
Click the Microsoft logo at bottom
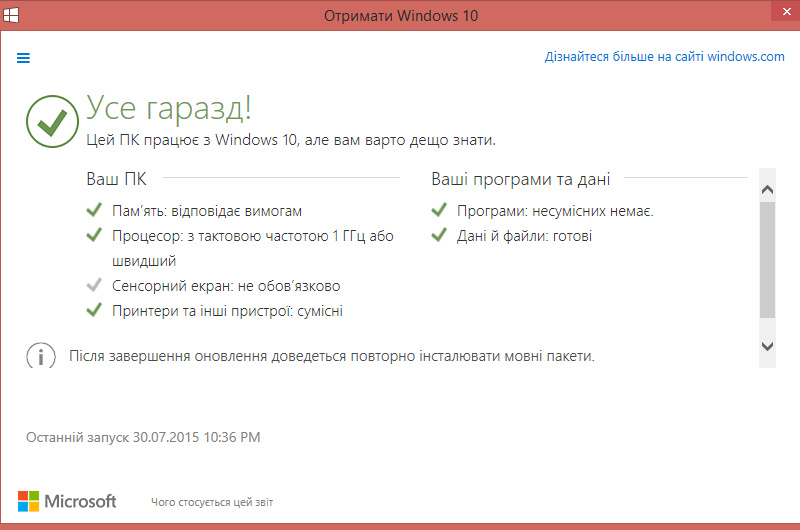point(67,501)
